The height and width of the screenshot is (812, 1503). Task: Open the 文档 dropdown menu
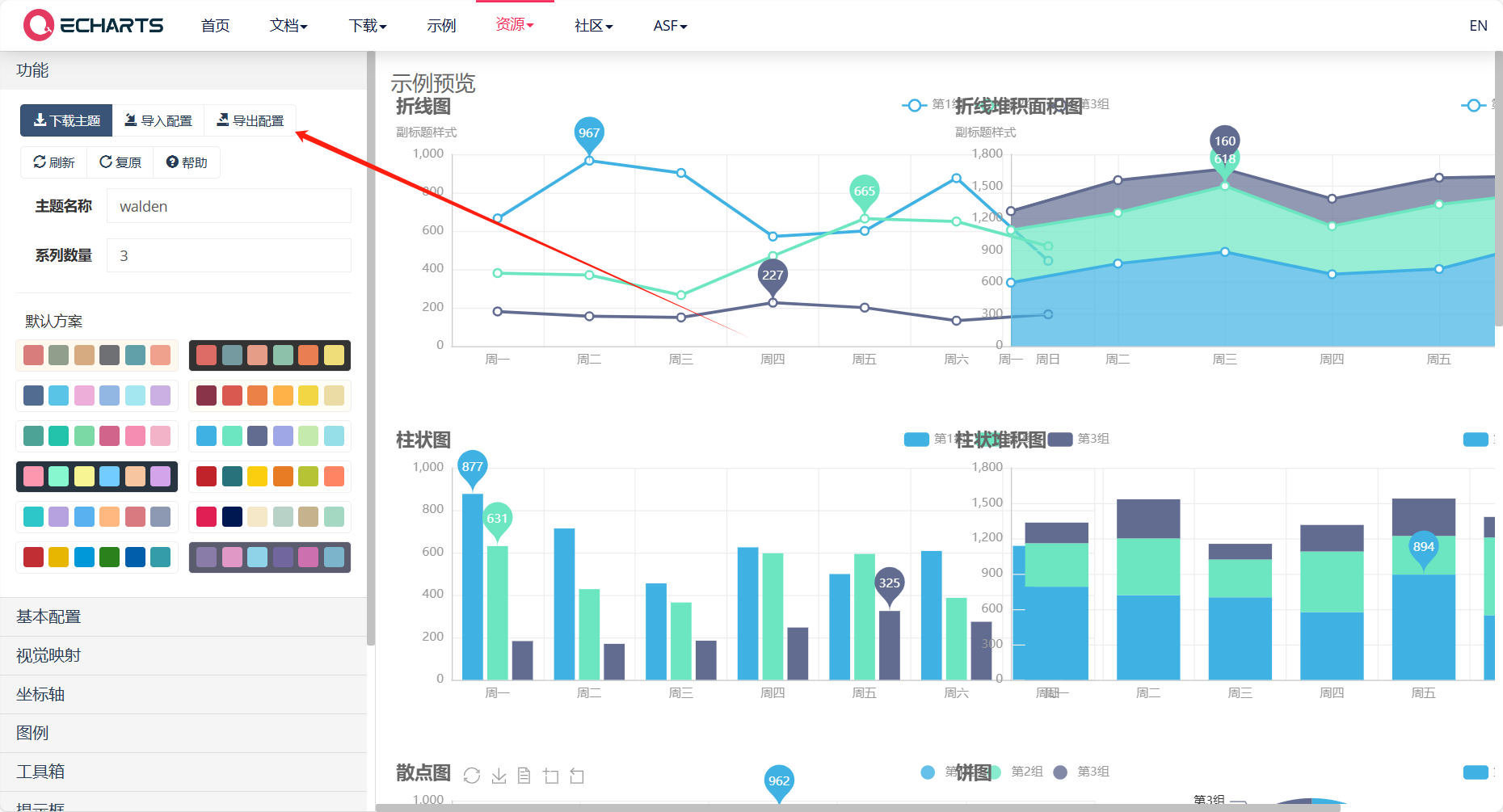(x=288, y=26)
